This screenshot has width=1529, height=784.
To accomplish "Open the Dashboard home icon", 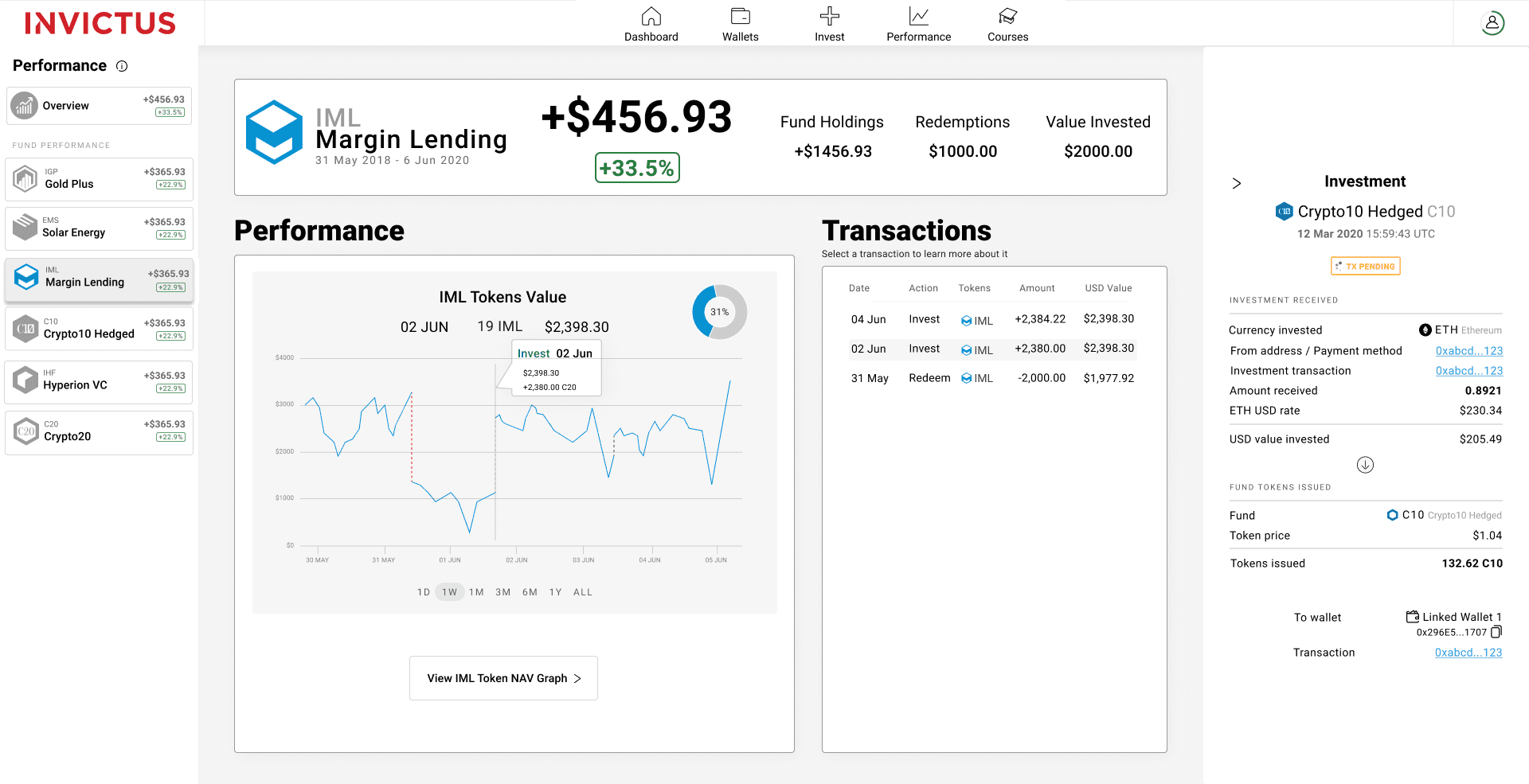I will (651, 16).
